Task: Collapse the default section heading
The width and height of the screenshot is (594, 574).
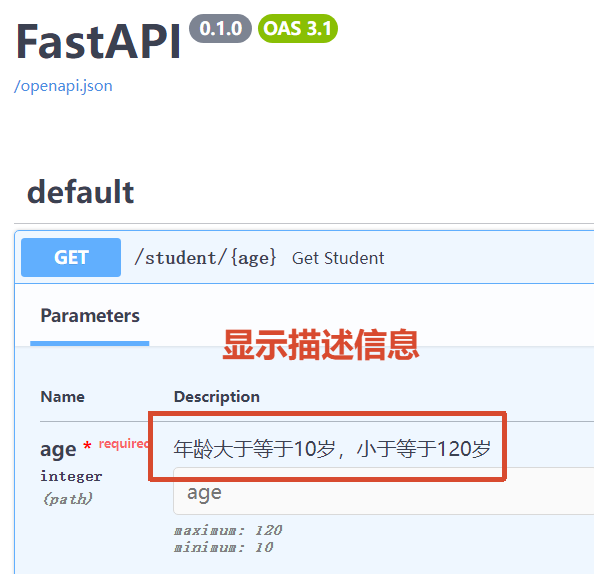Action: tap(80, 192)
